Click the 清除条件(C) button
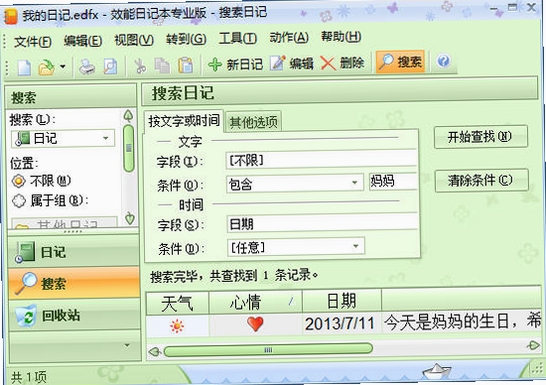Image resolution: width=546 pixels, height=385 pixels. [481, 180]
